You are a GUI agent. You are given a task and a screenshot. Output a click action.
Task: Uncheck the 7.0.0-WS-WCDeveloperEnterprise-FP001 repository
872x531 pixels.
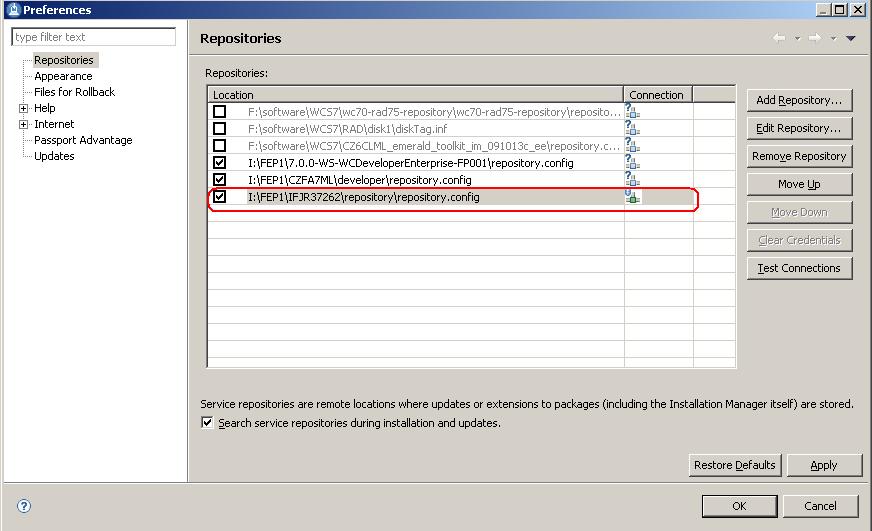[220, 162]
